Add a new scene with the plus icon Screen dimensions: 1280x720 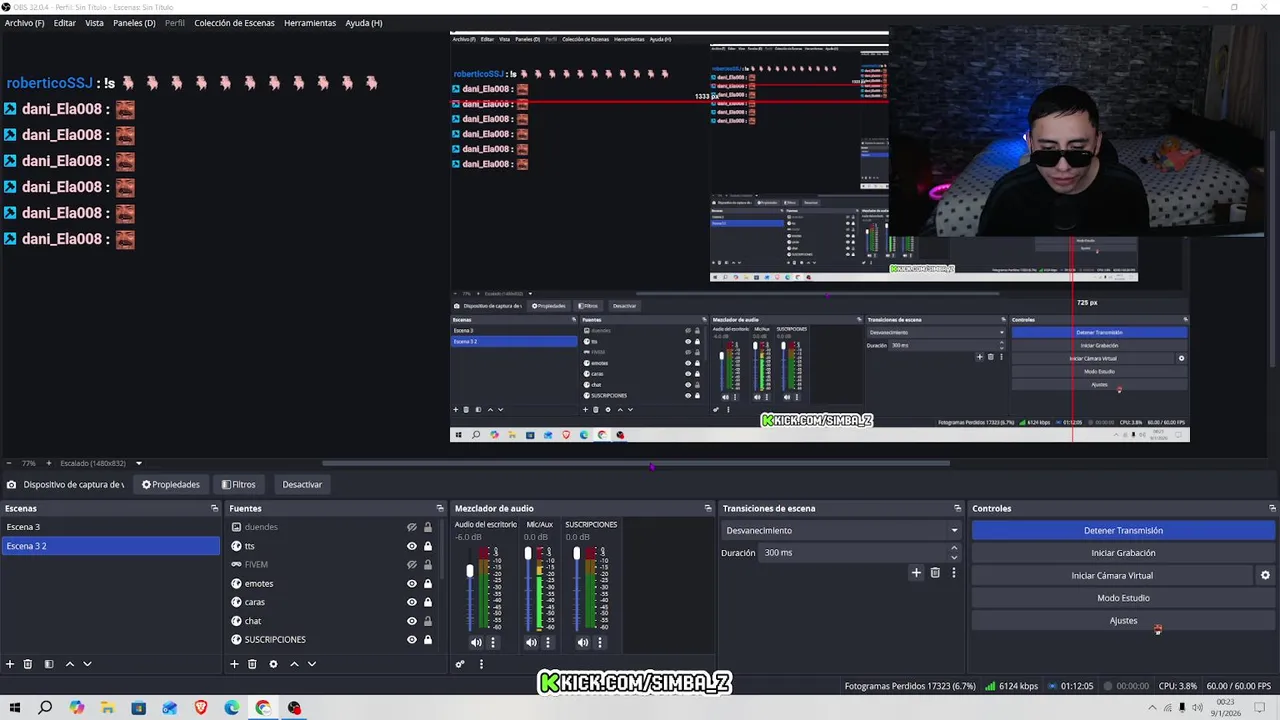click(10, 664)
